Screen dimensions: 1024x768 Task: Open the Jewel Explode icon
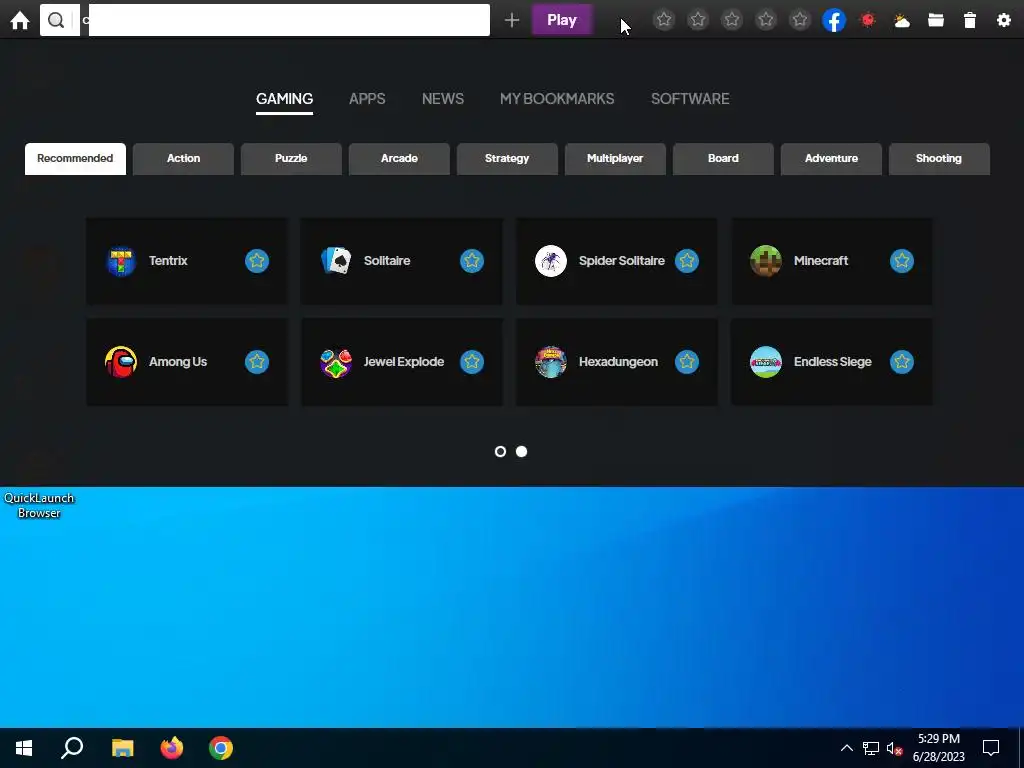tap(336, 362)
